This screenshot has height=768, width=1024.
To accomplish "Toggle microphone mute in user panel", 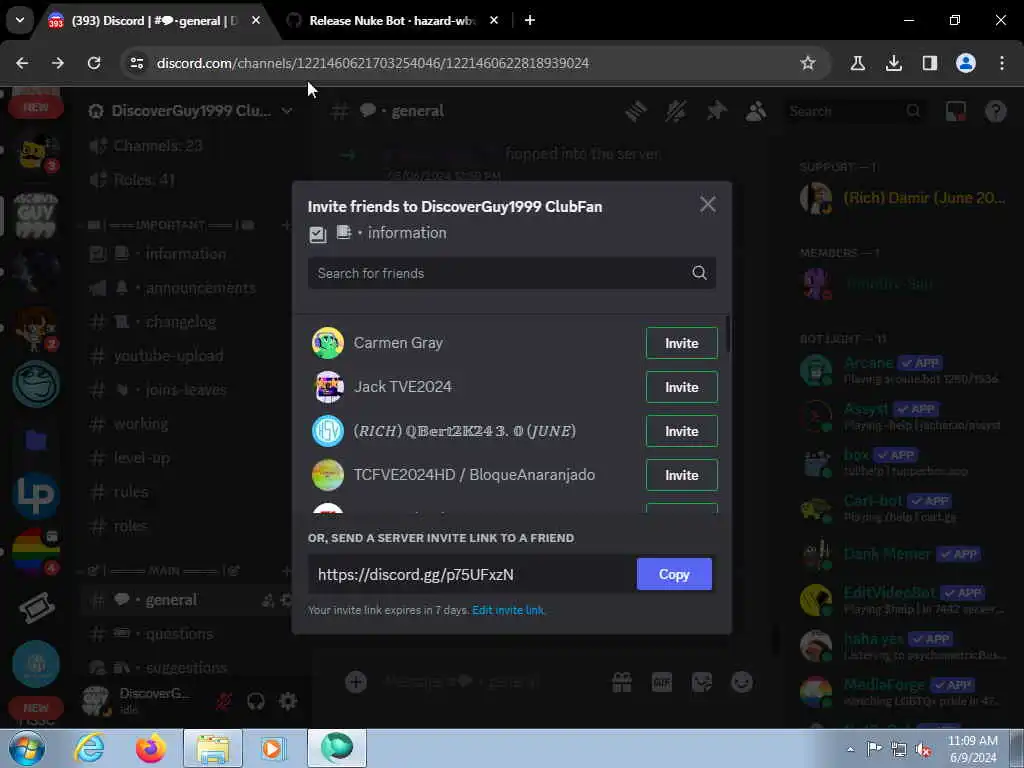I will pos(223,701).
